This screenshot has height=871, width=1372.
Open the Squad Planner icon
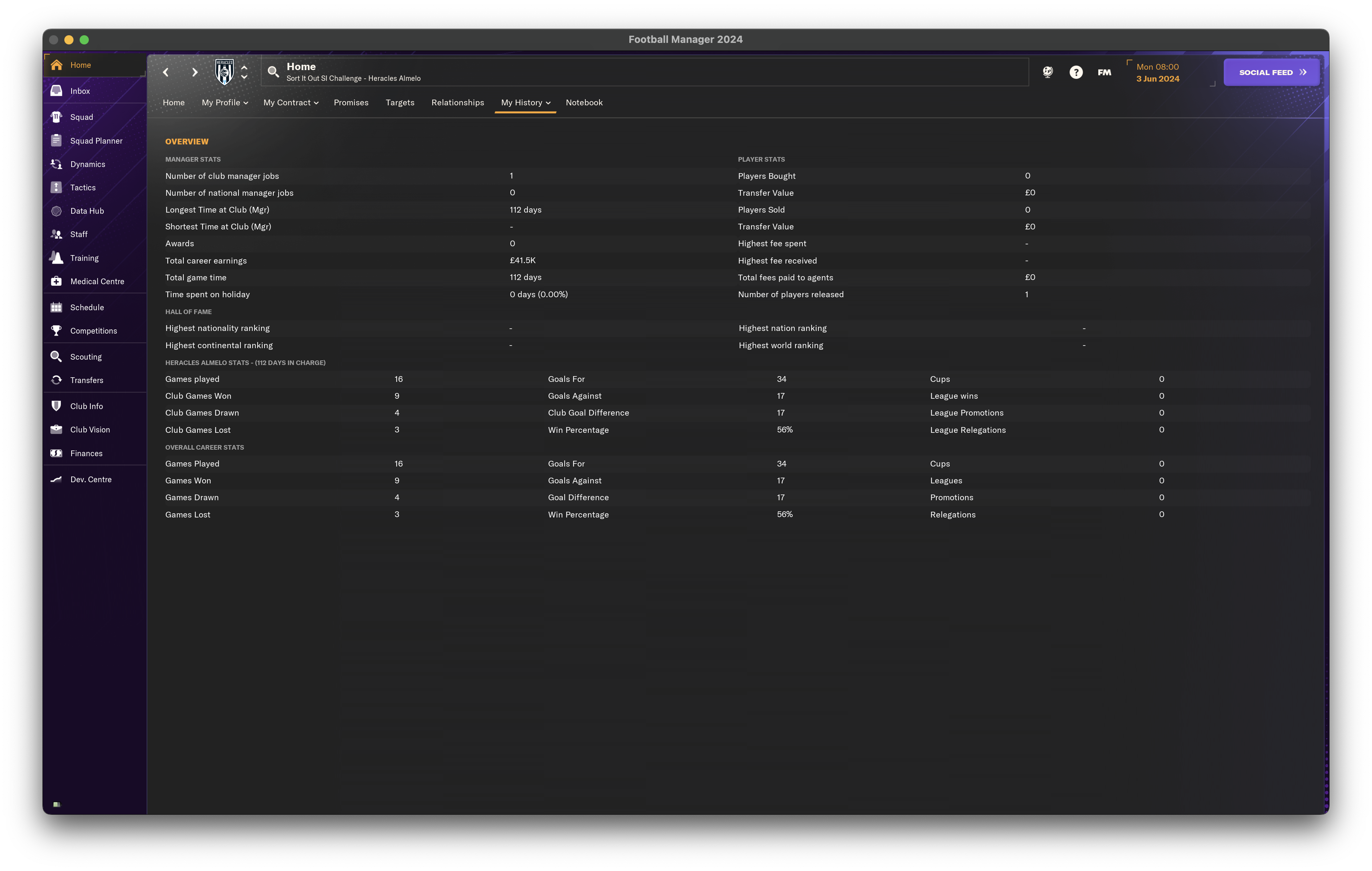(x=56, y=140)
